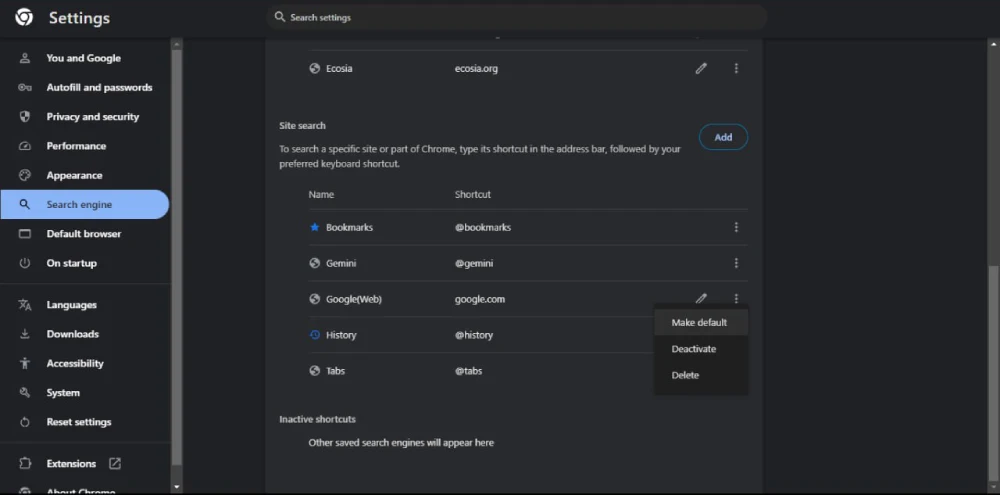This screenshot has height=495, width=1000.
Task: Select Delete from the context menu
Action: click(685, 375)
